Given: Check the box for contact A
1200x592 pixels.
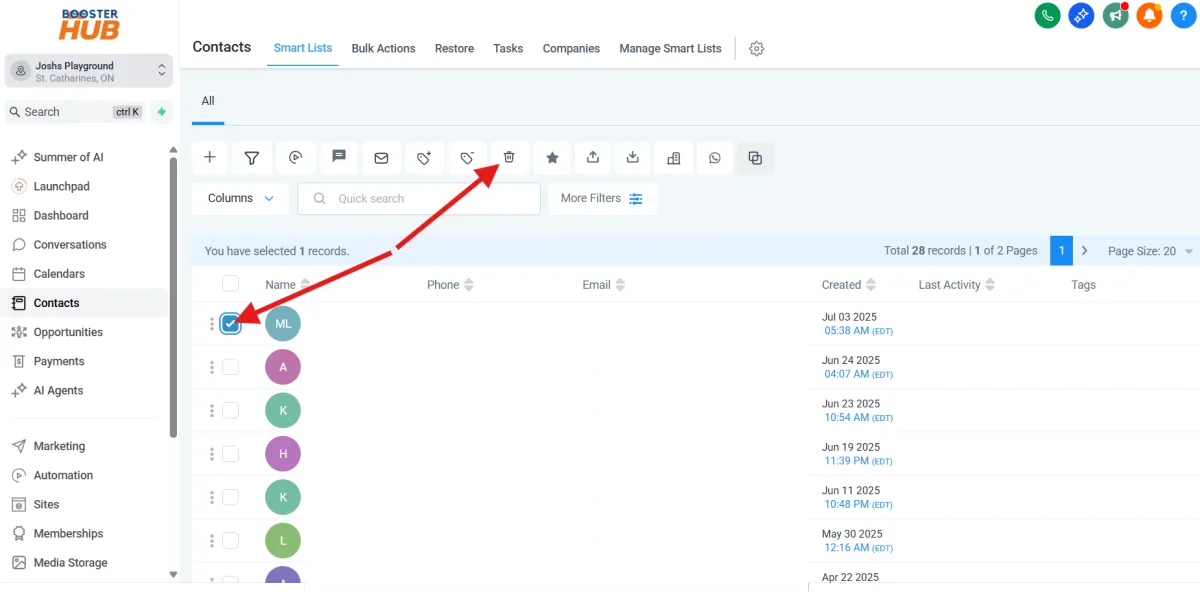Looking at the screenshot, I should click(x=230, y=367).
